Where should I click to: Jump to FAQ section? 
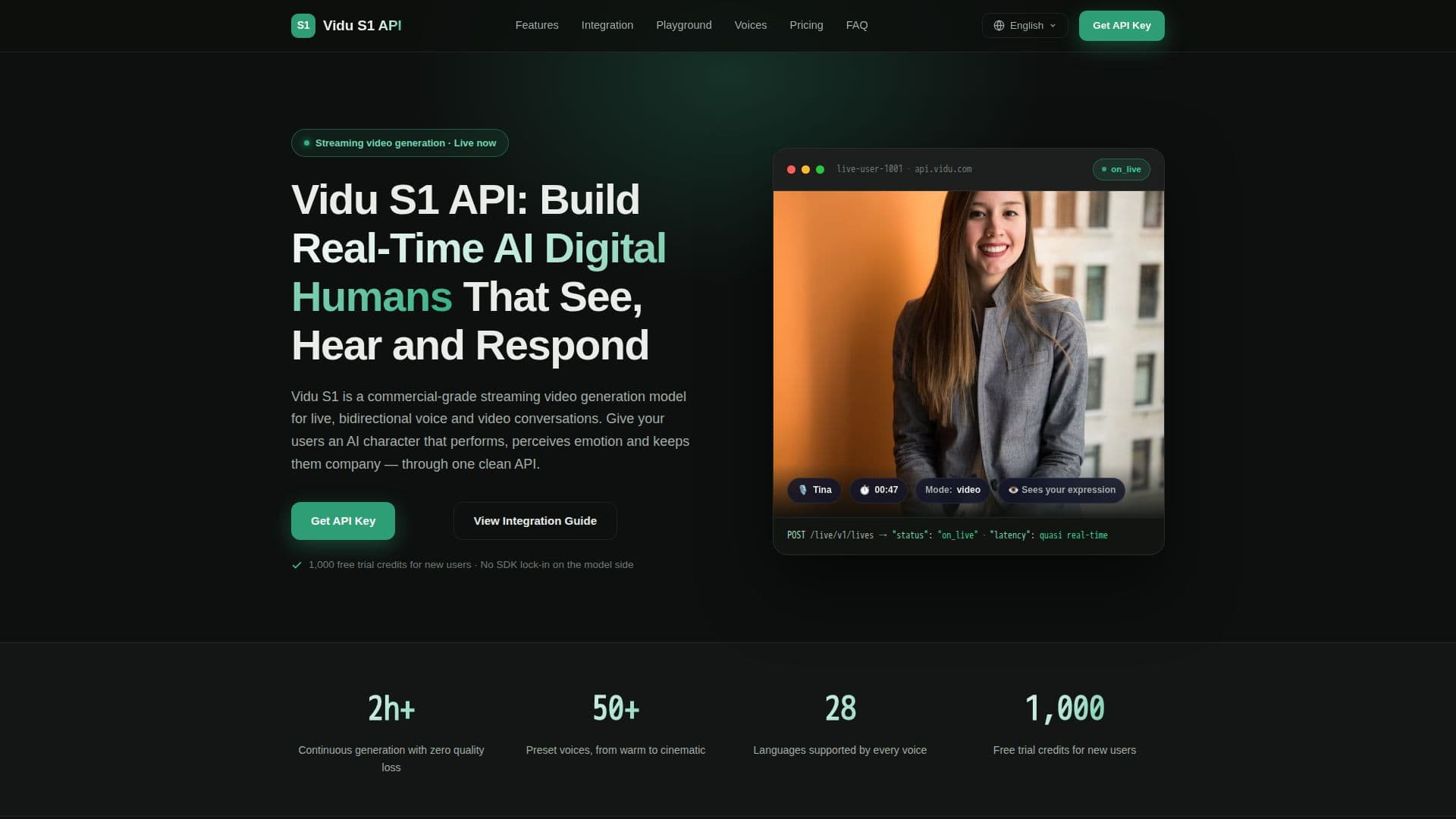tap(856, 25)
